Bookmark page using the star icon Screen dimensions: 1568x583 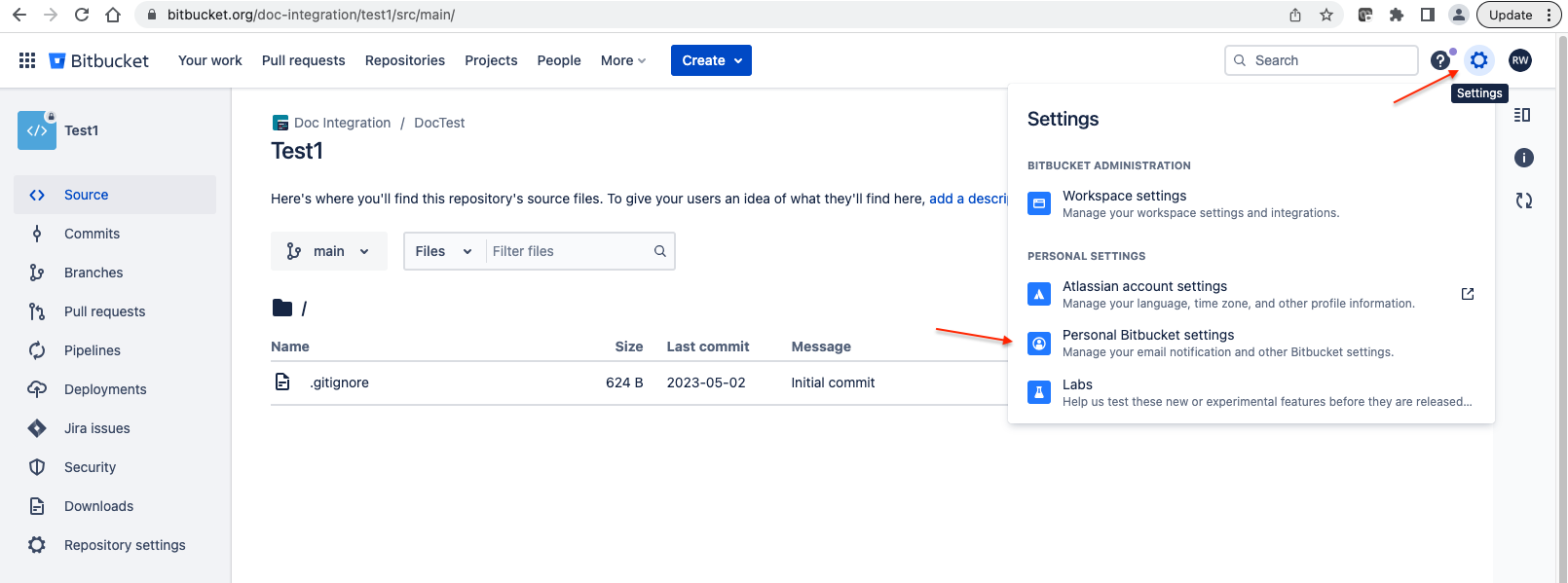[1325, 15]
